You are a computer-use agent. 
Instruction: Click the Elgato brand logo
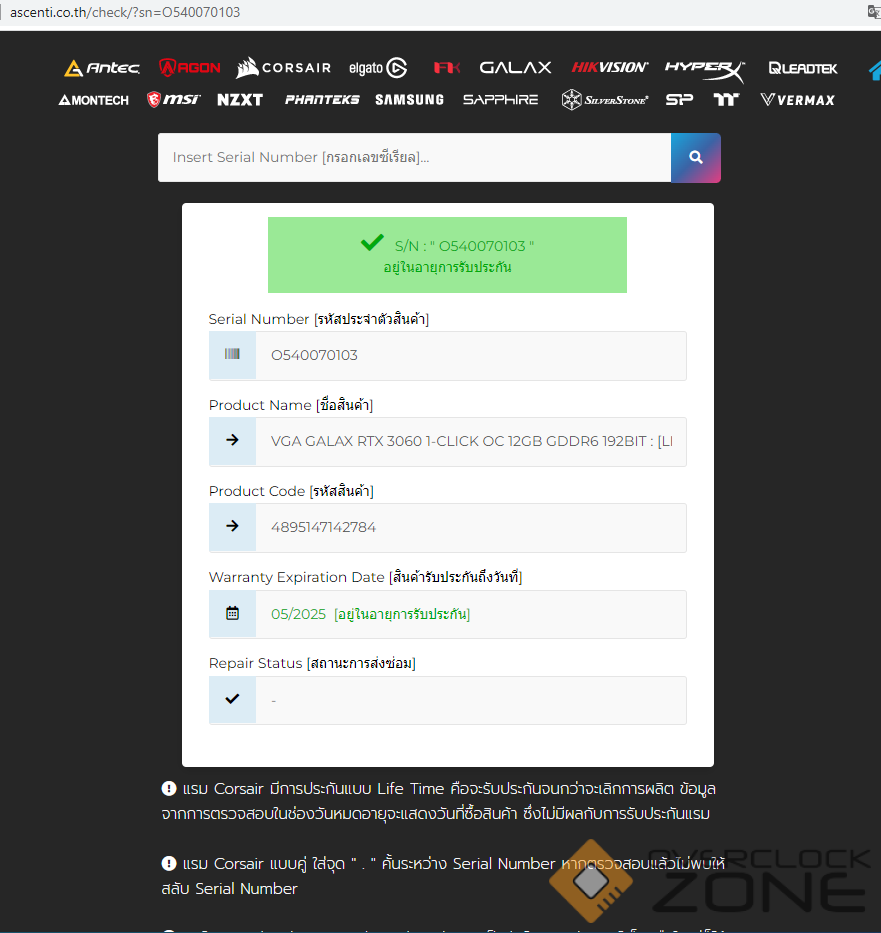tap(378, 68)
